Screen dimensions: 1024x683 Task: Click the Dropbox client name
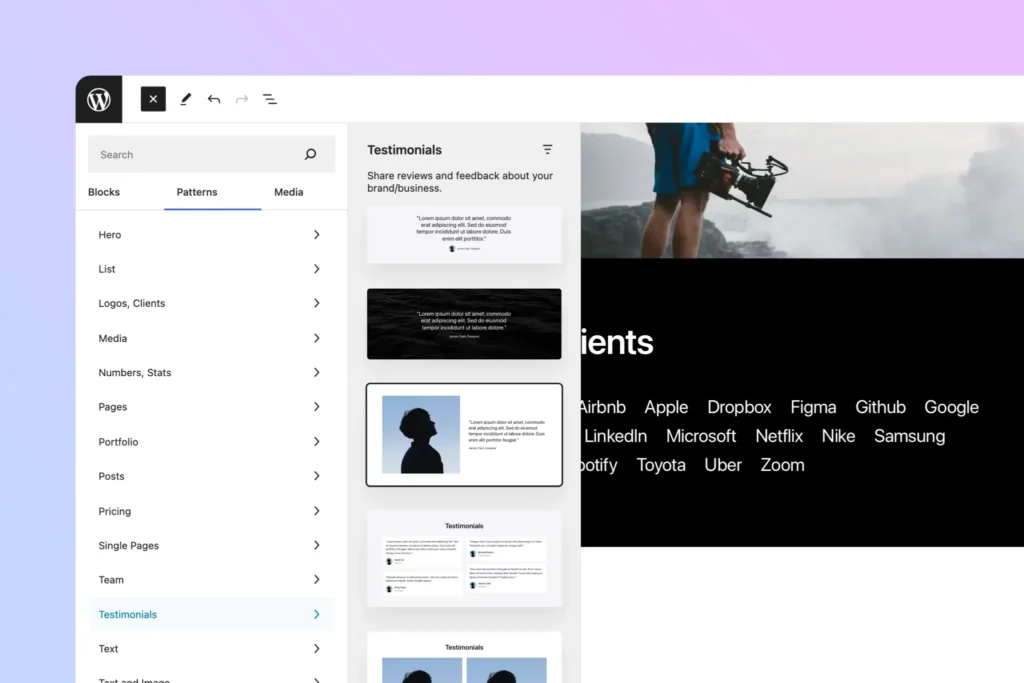point(739,407)
